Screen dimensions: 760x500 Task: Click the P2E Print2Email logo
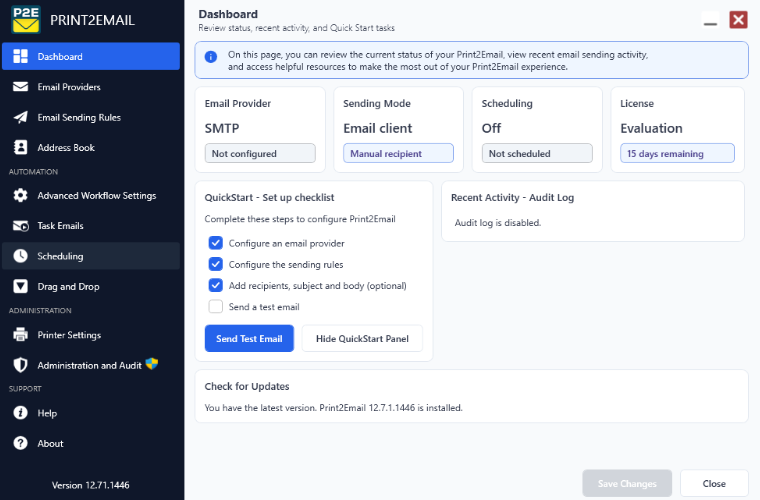coord(26,20)
